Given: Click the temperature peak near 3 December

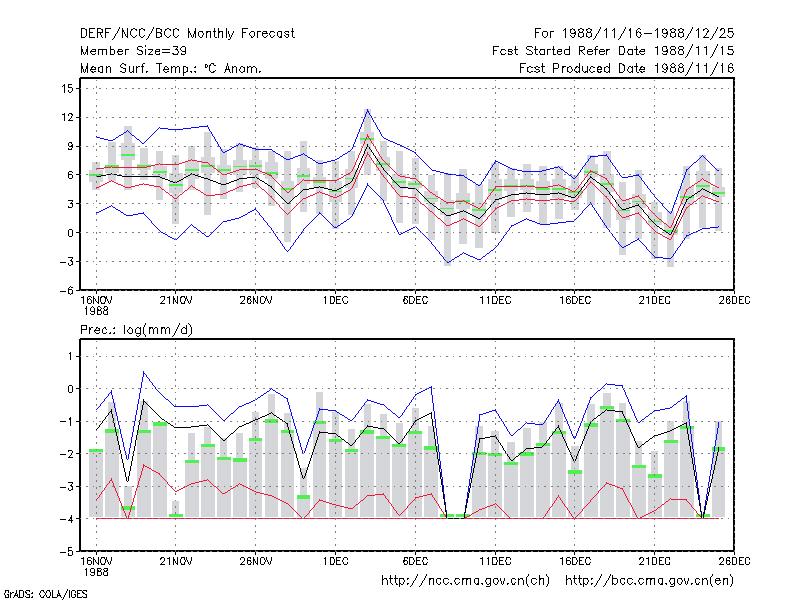Looking at the screenshot, I should coord(367,110).
